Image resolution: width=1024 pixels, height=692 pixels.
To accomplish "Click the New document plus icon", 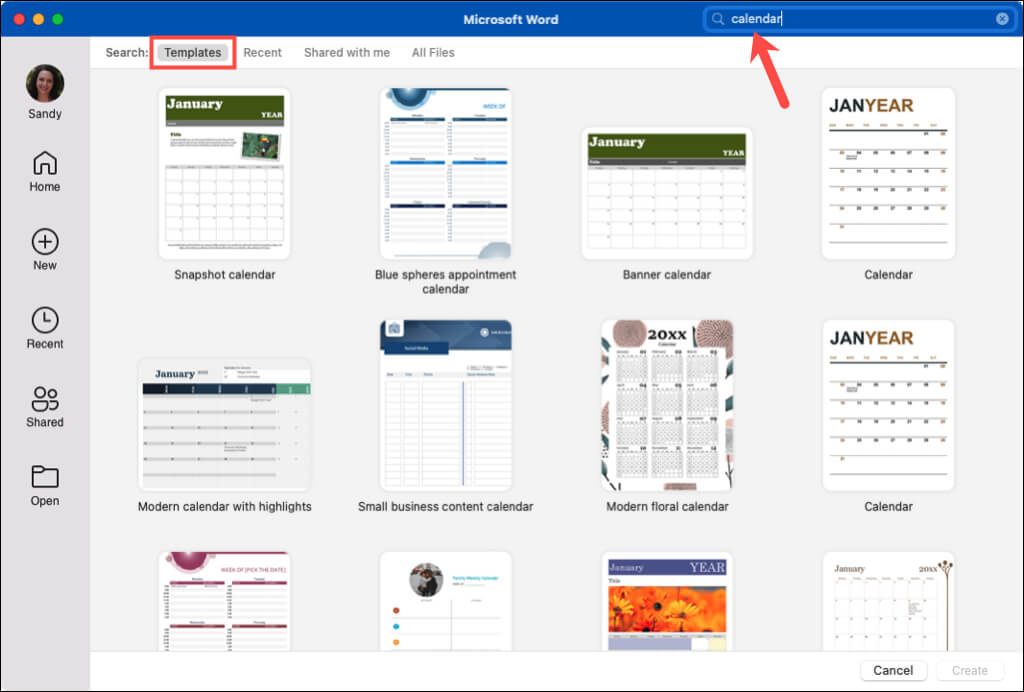I will click(x=44, y=242).
